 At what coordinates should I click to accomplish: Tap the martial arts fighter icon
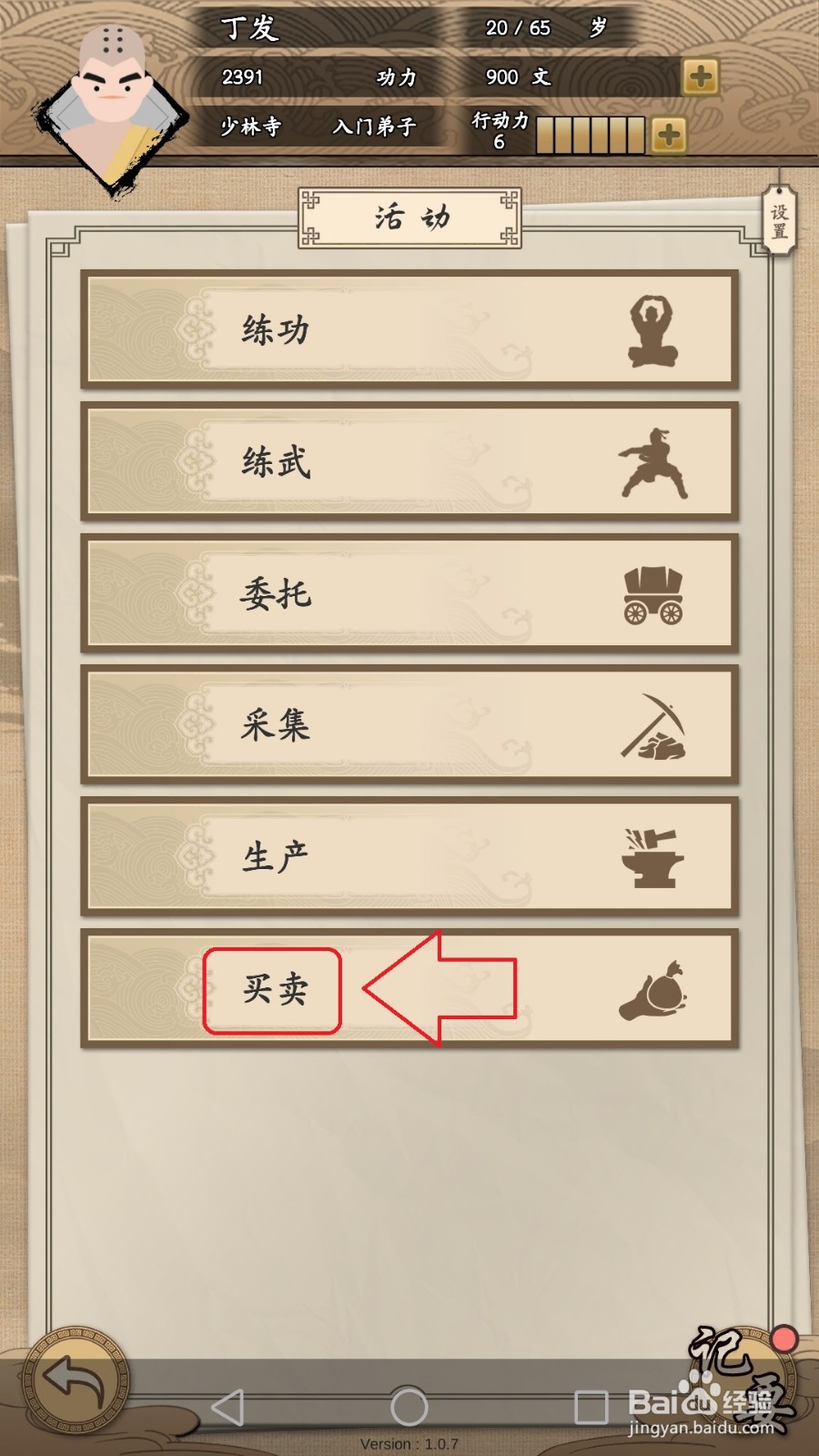coord(652,463)
